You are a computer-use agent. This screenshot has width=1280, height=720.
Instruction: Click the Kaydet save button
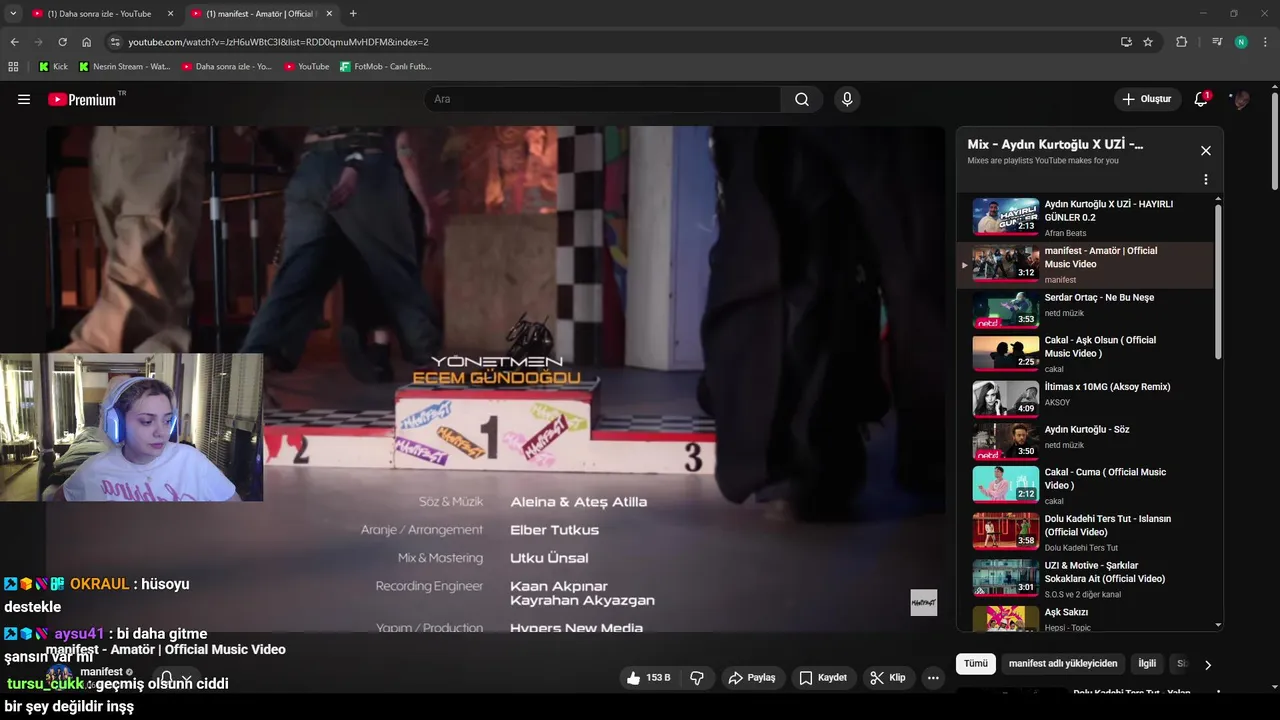coord(823,677)
